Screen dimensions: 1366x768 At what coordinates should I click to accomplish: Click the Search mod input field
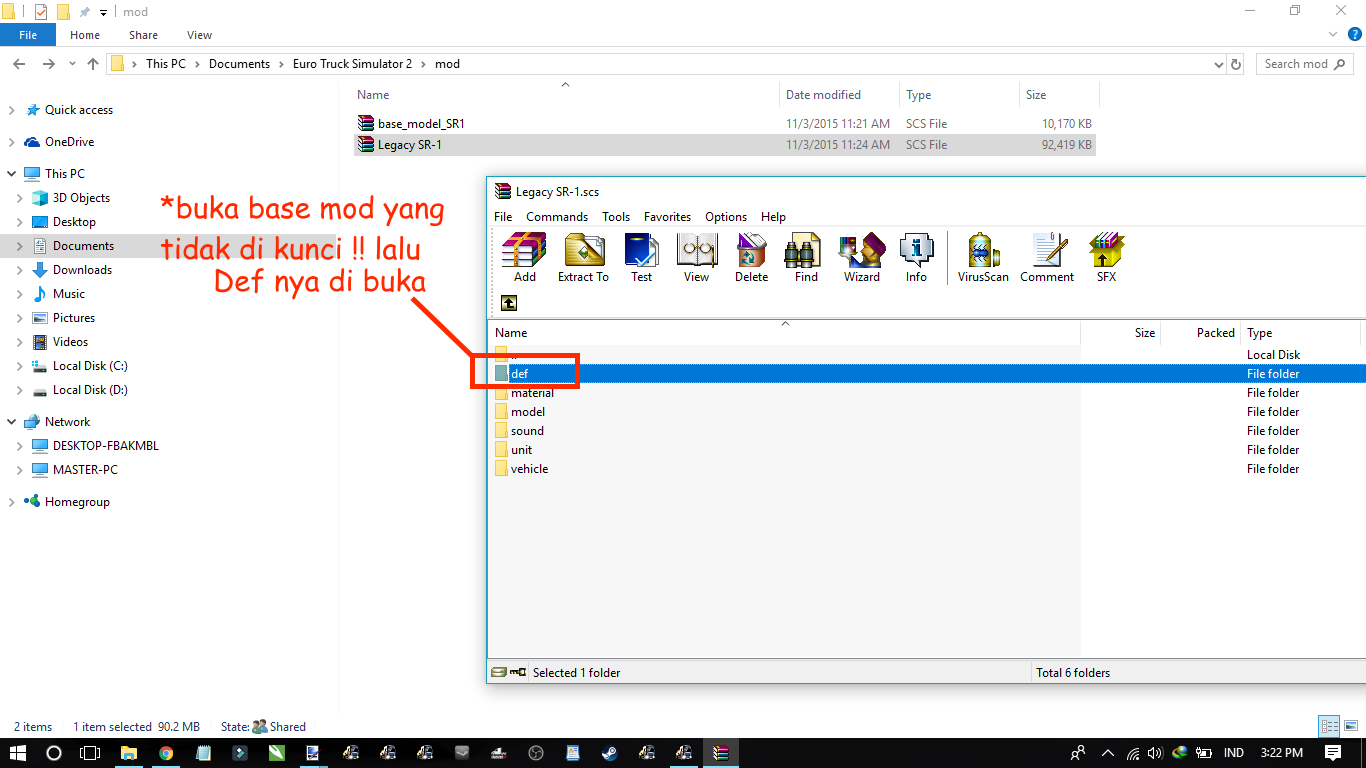tap(1306, 64)
